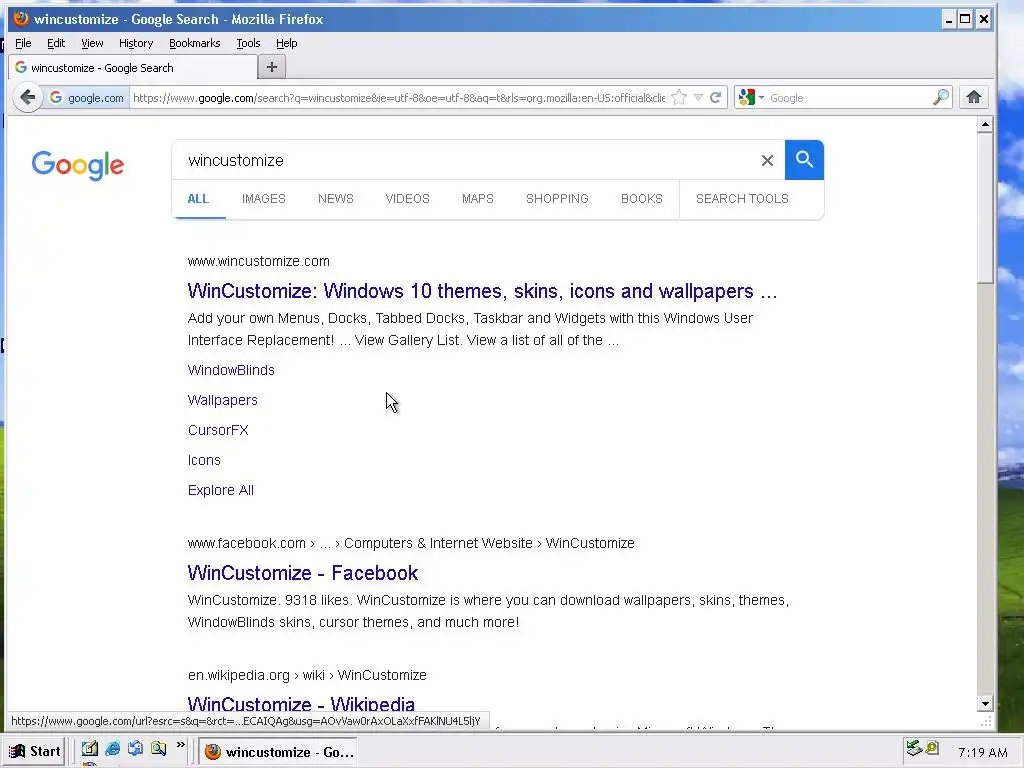
Task: Open the Explore All sitelink
Action: [x=221, y=490]
